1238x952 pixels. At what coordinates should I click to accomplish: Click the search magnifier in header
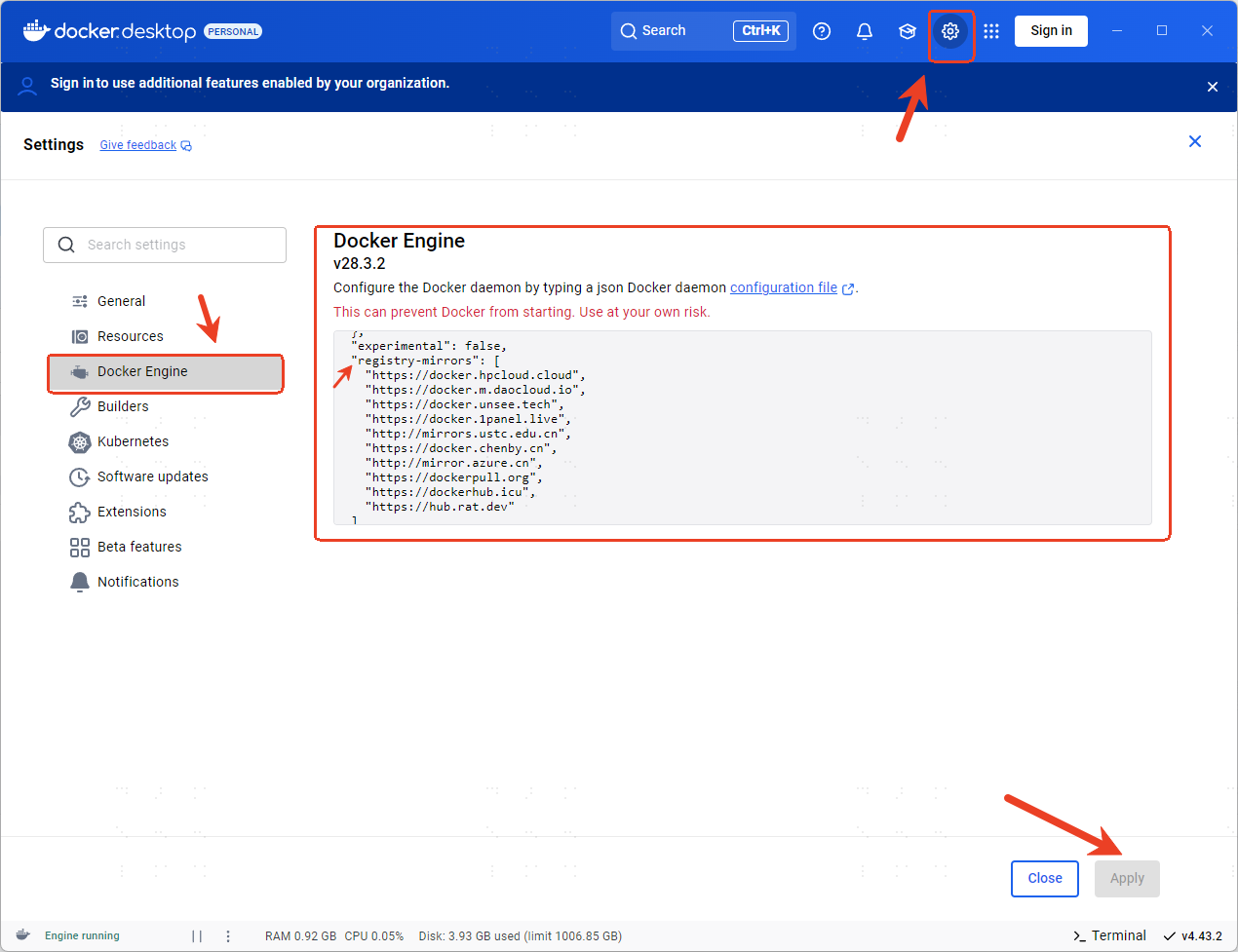coord(629,31)
